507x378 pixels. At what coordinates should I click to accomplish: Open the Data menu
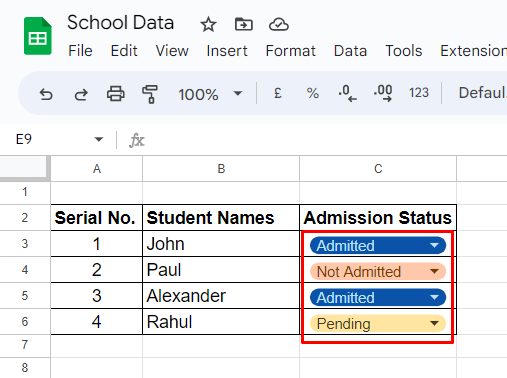pyautogui.click(x=350, y=51)
